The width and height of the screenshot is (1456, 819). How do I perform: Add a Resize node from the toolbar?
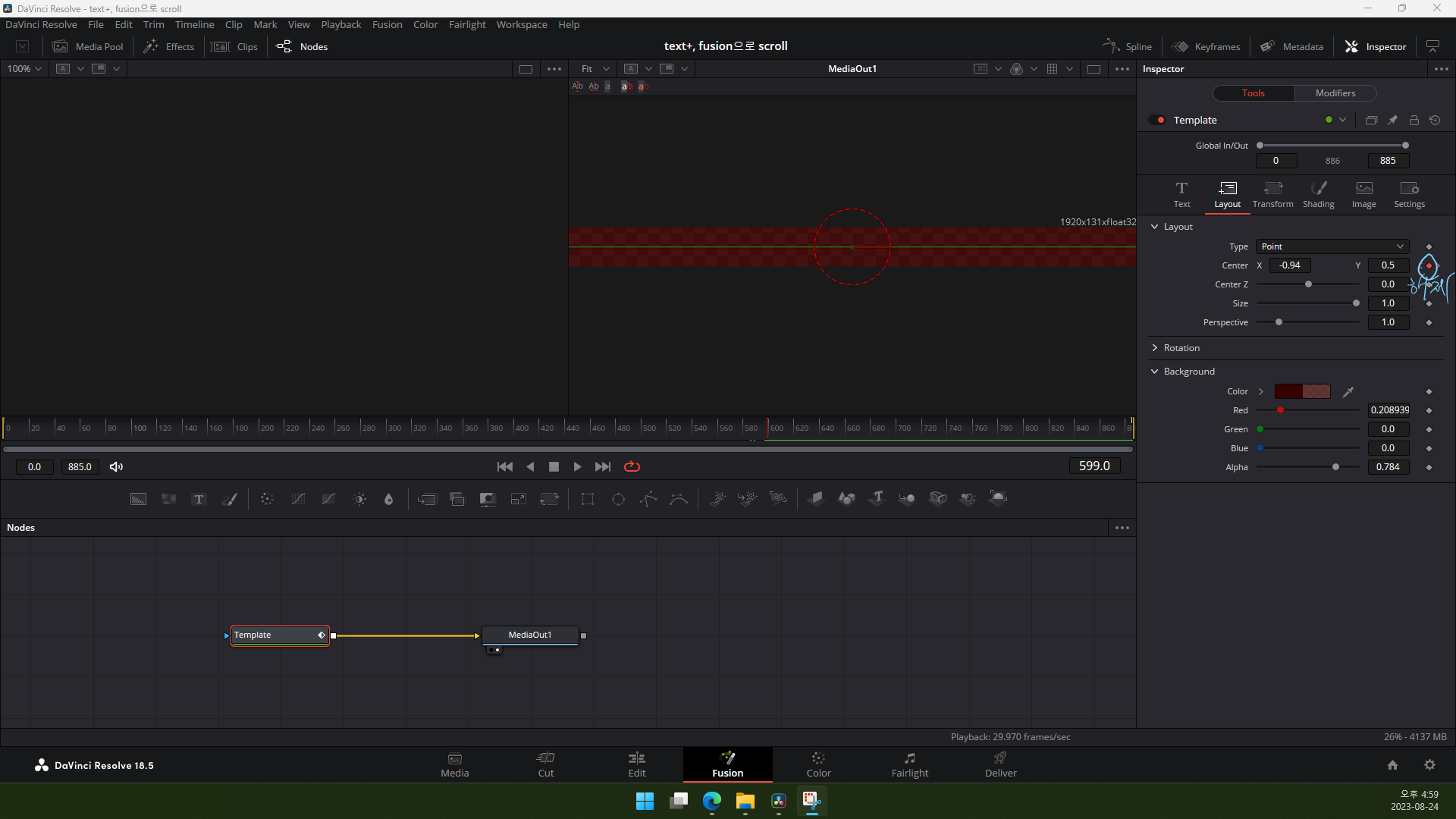[x=519, y=499]
